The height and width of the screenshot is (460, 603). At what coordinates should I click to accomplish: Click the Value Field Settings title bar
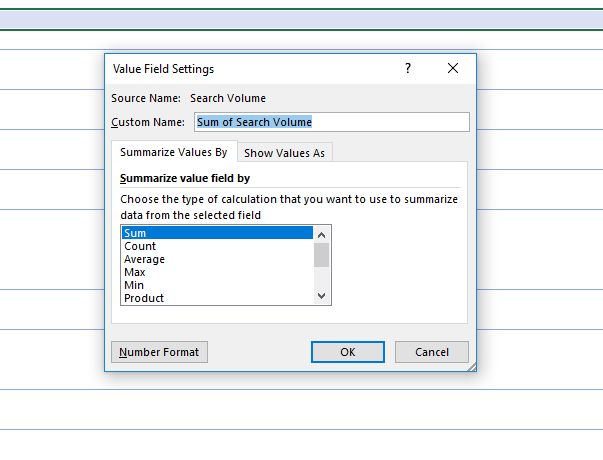point(250,68)
